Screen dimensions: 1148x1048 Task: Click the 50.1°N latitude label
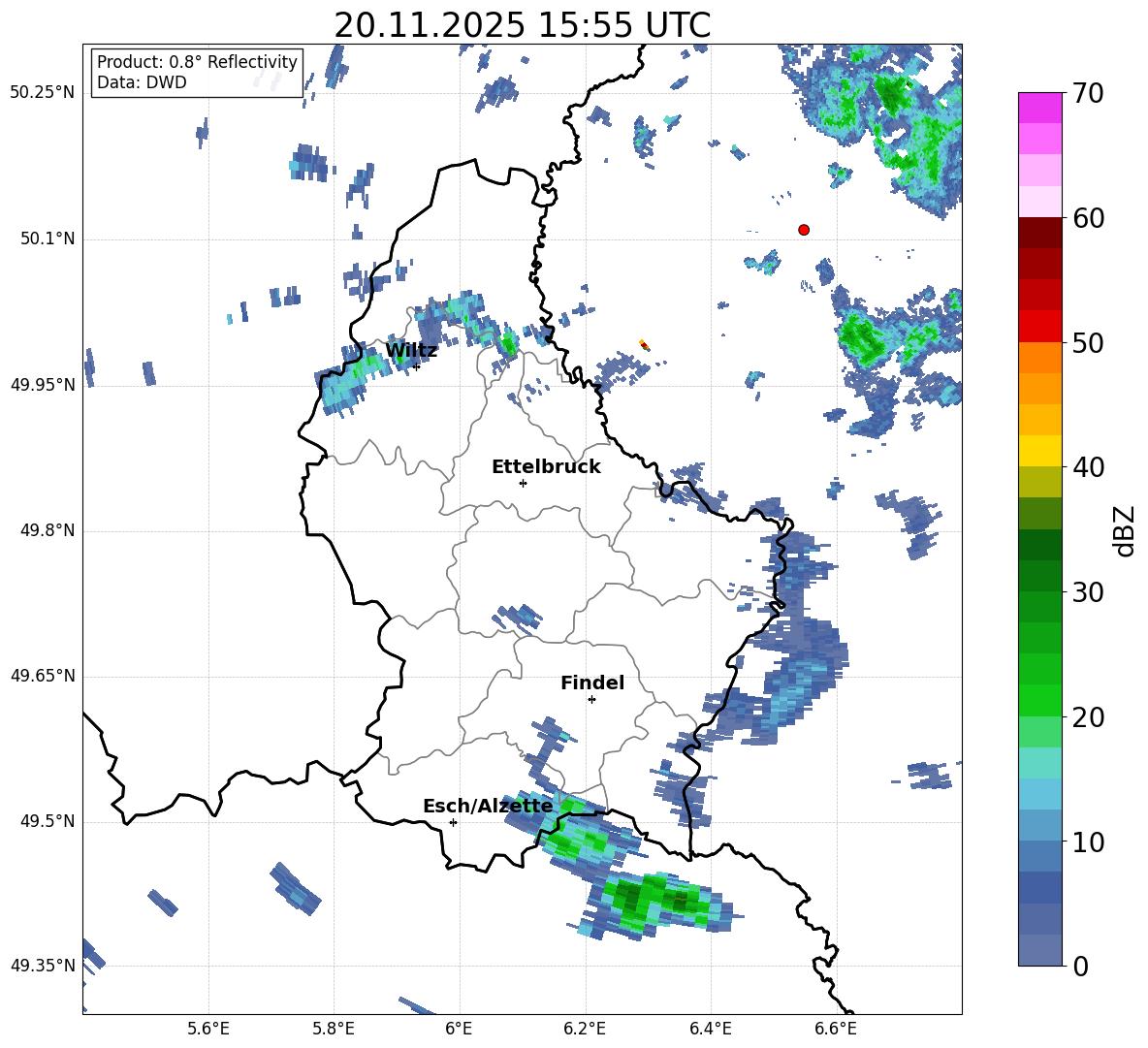click(x=47, y=239)
